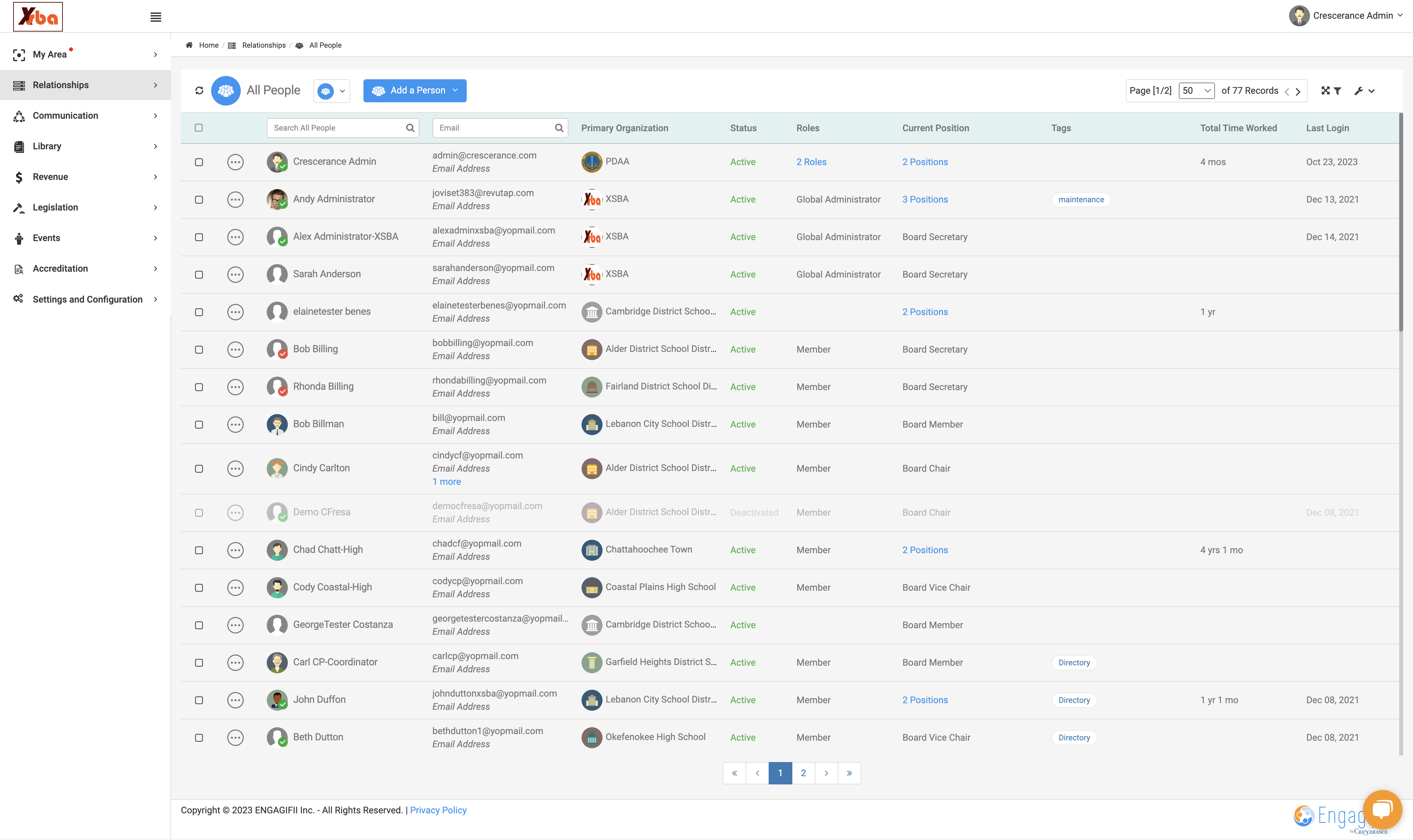The image size is (1413, 840).
Task: Open actions ellipsis for Cindy Carlton
Action: click(x=235, y=469)
